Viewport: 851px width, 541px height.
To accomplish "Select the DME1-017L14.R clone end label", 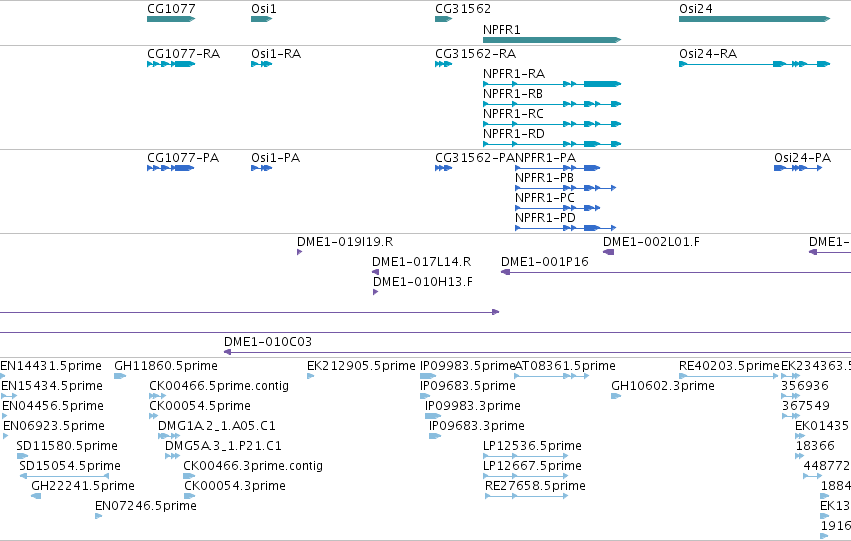I will pyautogui.click(x=422, y=262).
